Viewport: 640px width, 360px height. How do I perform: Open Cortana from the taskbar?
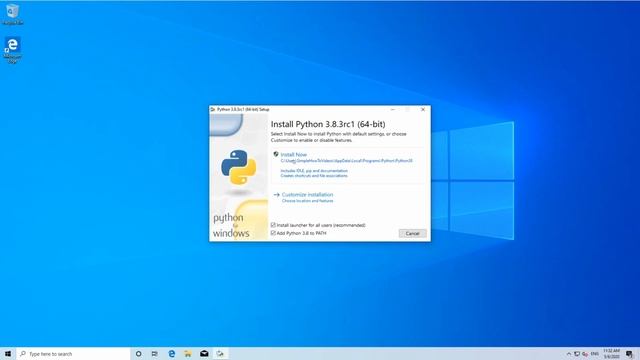[x=138, y=353]
